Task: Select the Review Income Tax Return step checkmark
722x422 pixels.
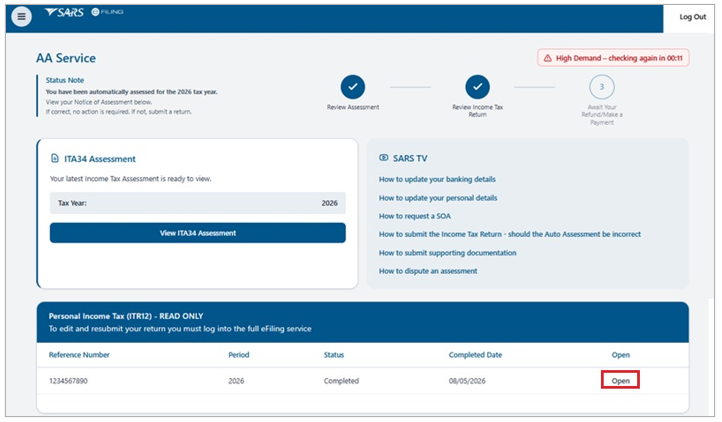Action: (x=477, y=87)
